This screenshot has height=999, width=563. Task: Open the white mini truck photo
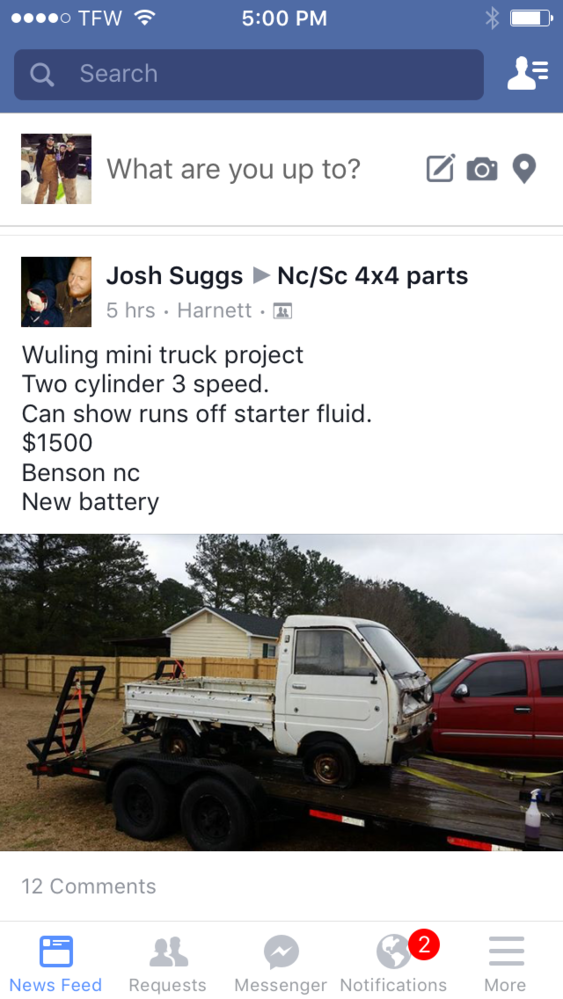[x=282, y=692]
